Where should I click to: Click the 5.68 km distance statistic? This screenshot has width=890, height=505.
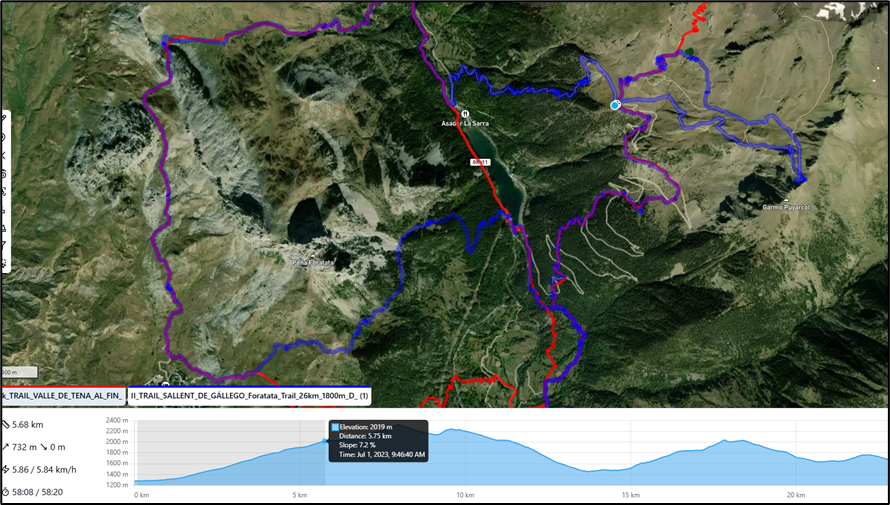(30, 425)
